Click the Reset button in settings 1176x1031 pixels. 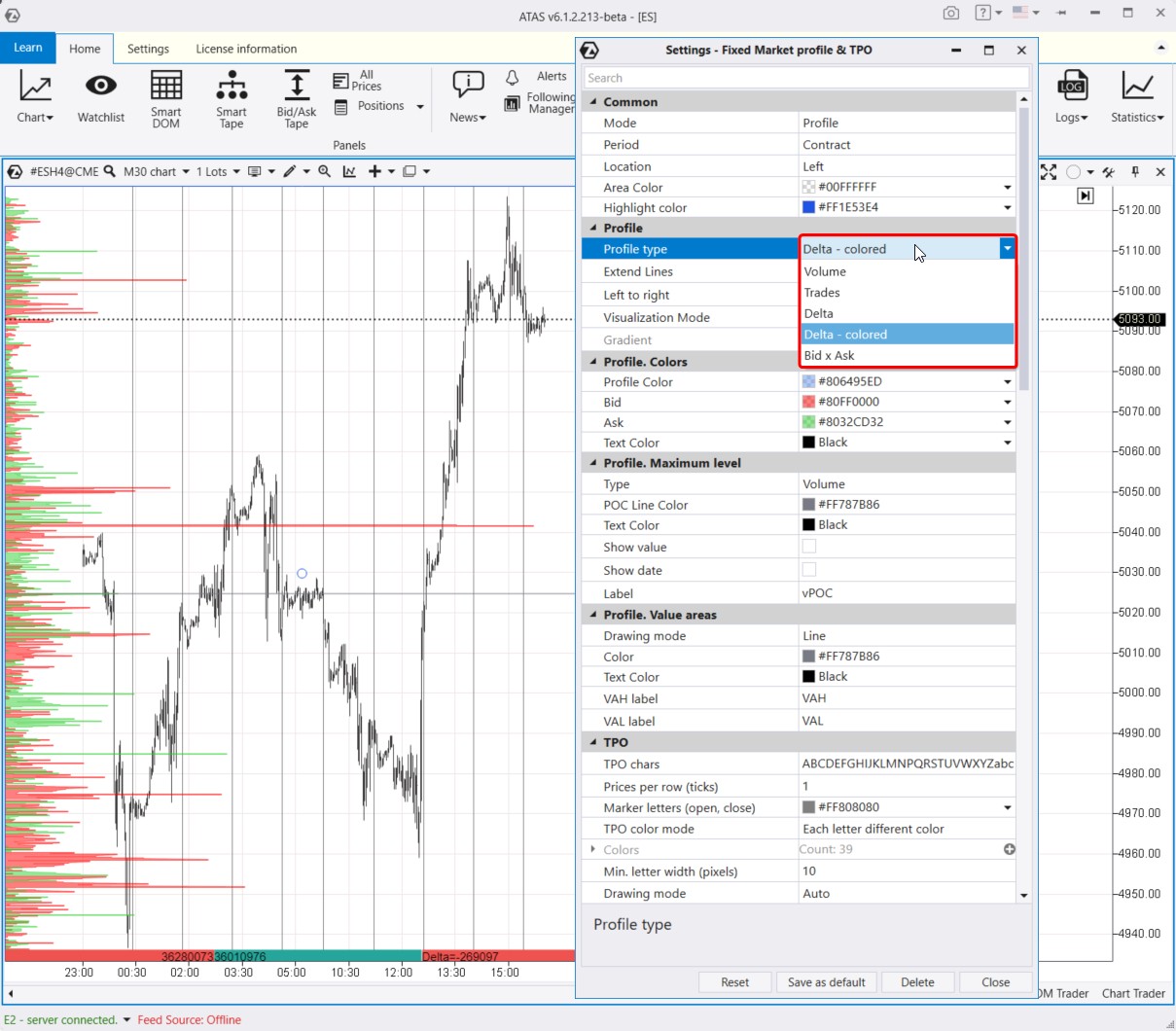pos(734,982)
